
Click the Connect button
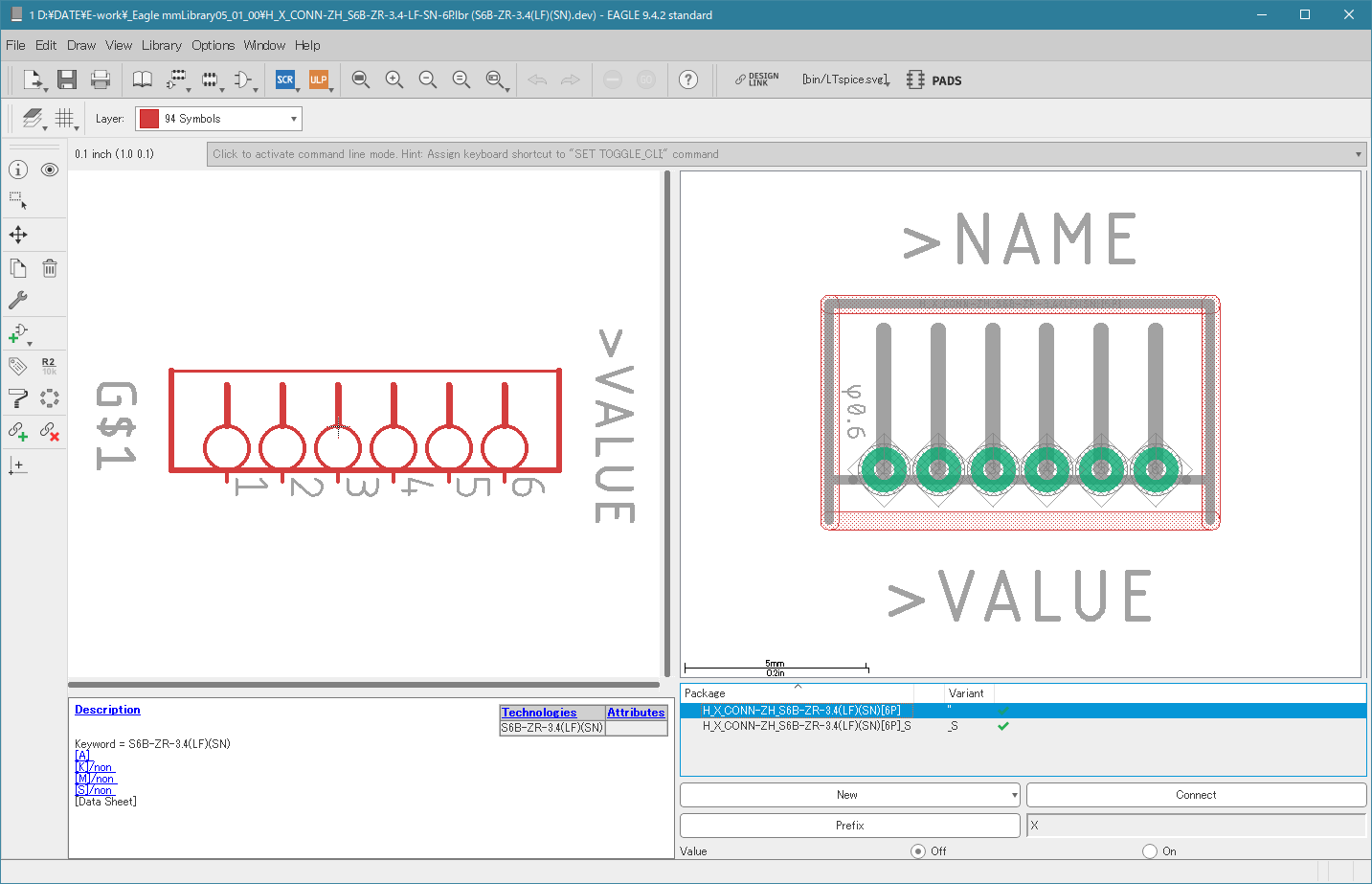[1196, 795]
